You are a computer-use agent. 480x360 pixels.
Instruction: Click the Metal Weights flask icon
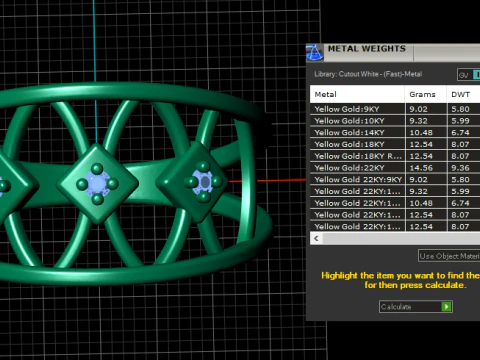pyautogui.click(x=314, y=53)
